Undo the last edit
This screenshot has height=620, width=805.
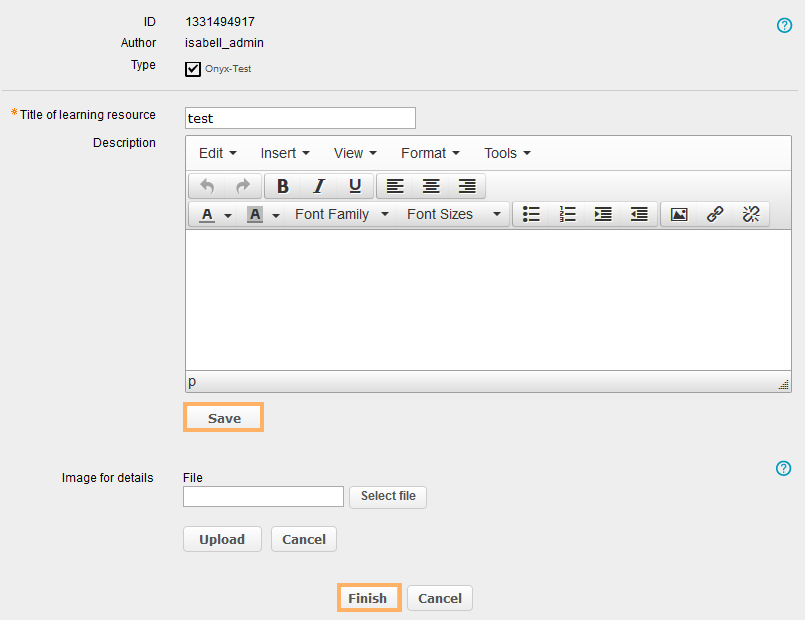pyautogui.click(x=207, y=186)
